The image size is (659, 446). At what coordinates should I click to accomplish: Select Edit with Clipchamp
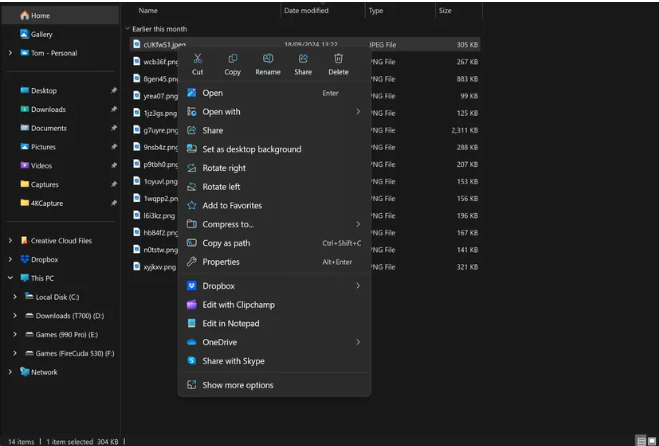coord(238,304)
